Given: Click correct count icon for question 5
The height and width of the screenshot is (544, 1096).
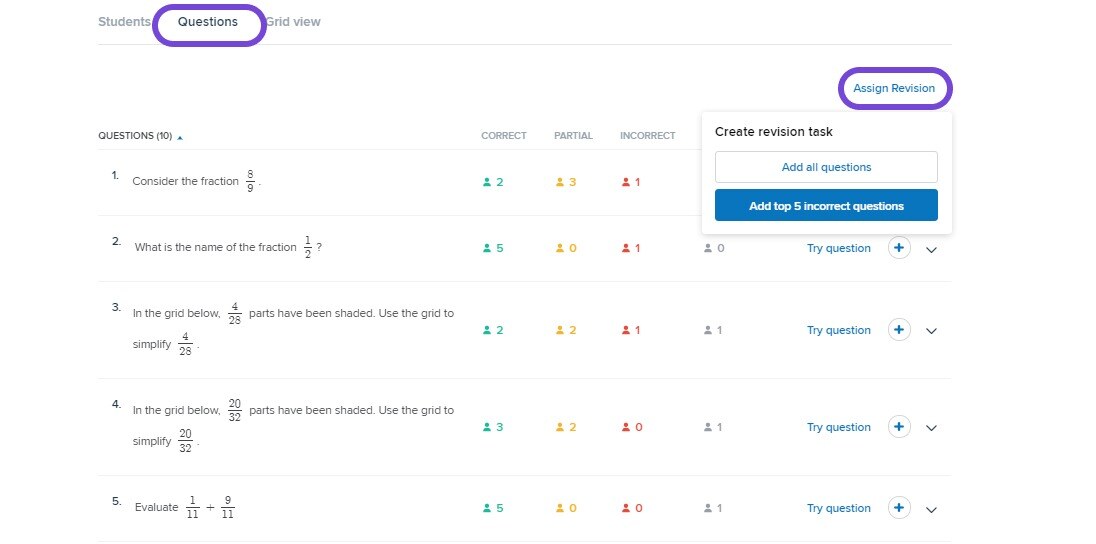Looking at the screenshot, I should [x=487, y=508].
